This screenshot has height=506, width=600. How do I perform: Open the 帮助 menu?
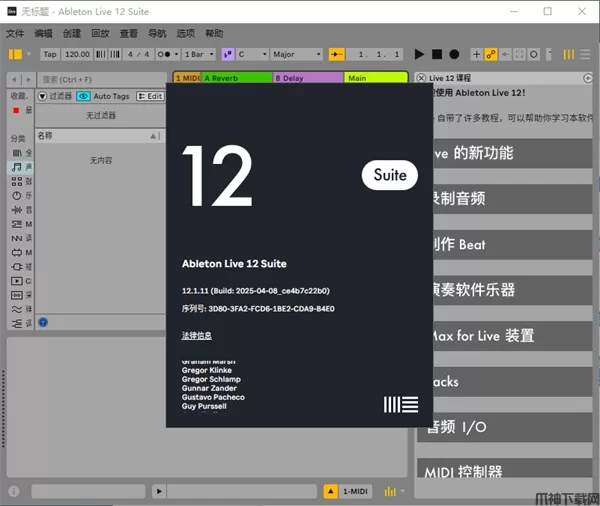(214, 33)
